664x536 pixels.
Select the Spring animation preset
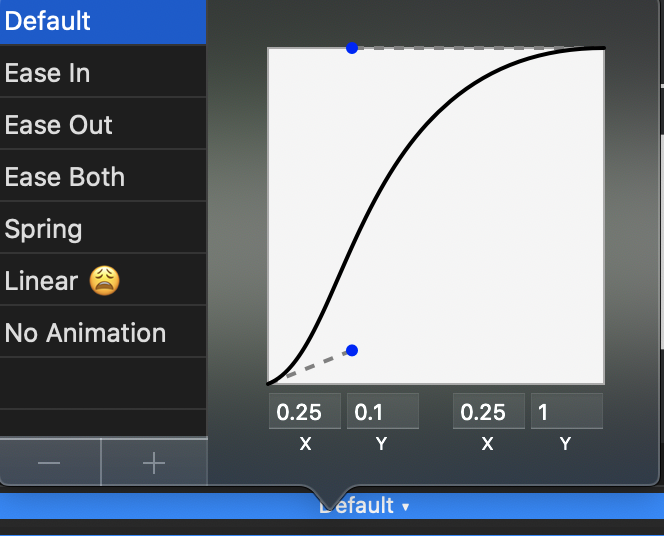click(103, 228)
